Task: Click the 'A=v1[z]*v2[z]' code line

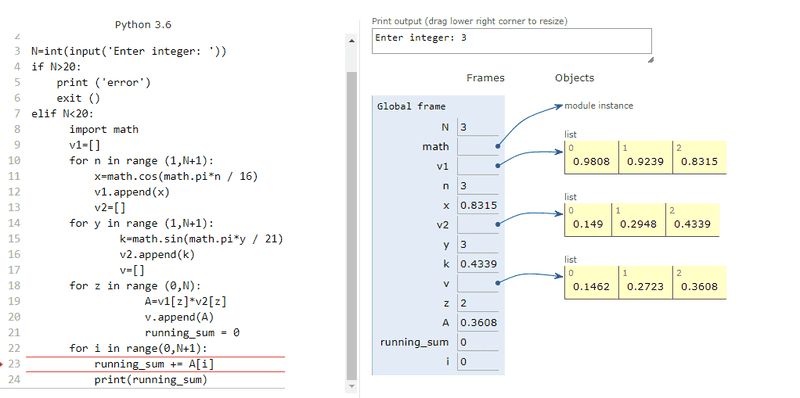Action: tap(185, 302)
